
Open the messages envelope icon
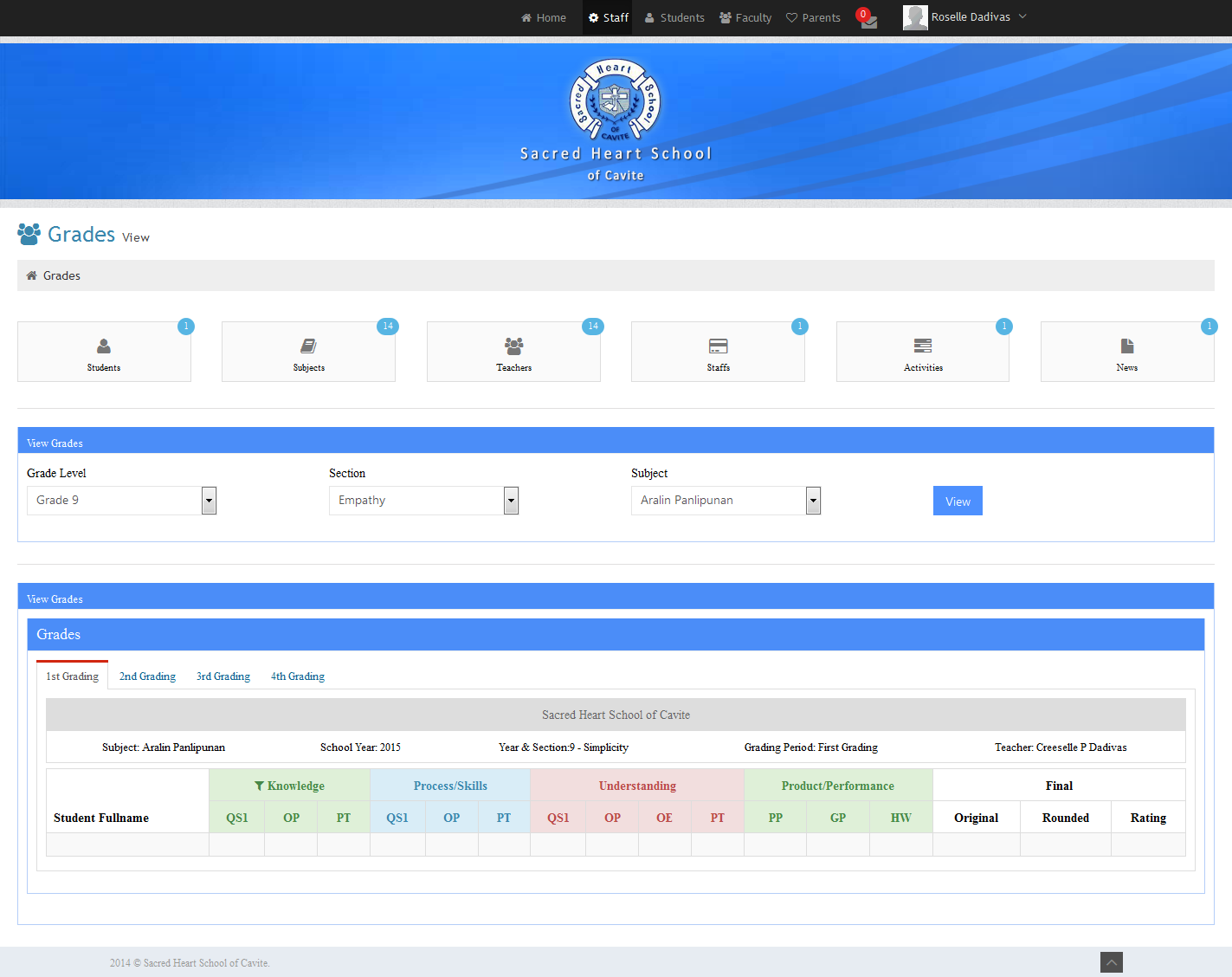[870, 23]
